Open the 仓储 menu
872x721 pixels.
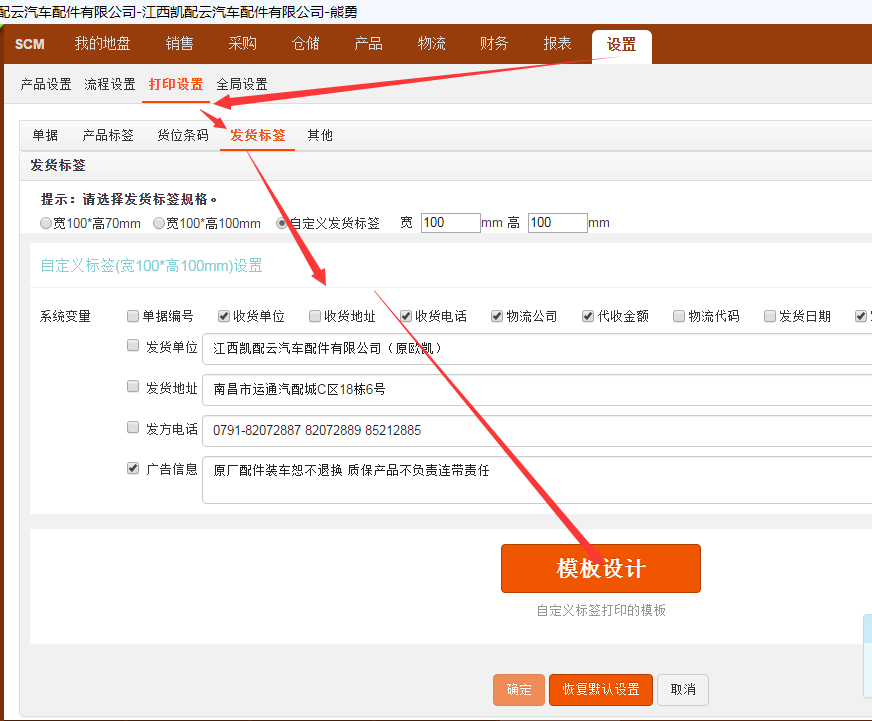click(x=305, y=44)
